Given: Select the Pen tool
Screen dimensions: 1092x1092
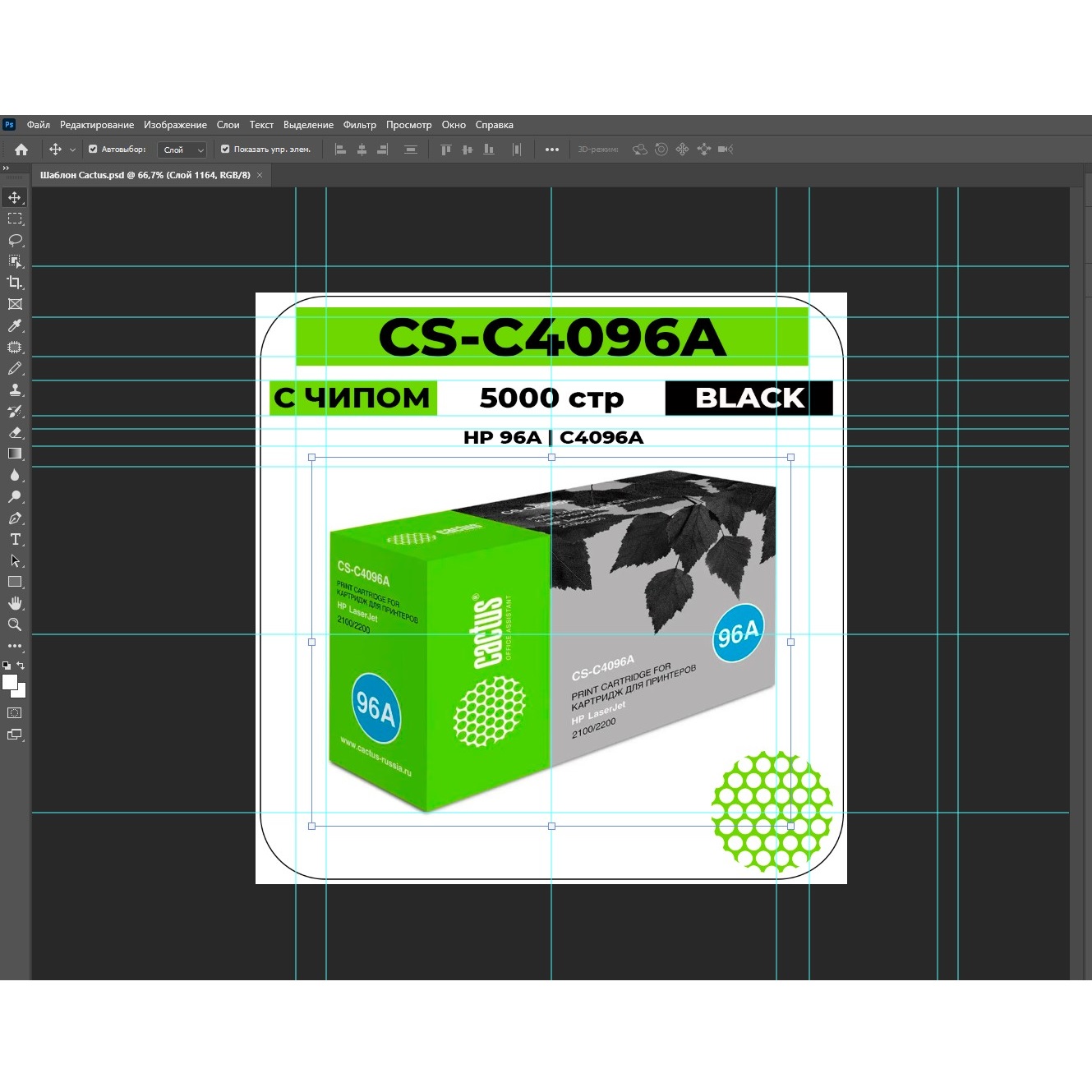Looking at the screenshot, I should pyautogui.click(x=15, y=518).
